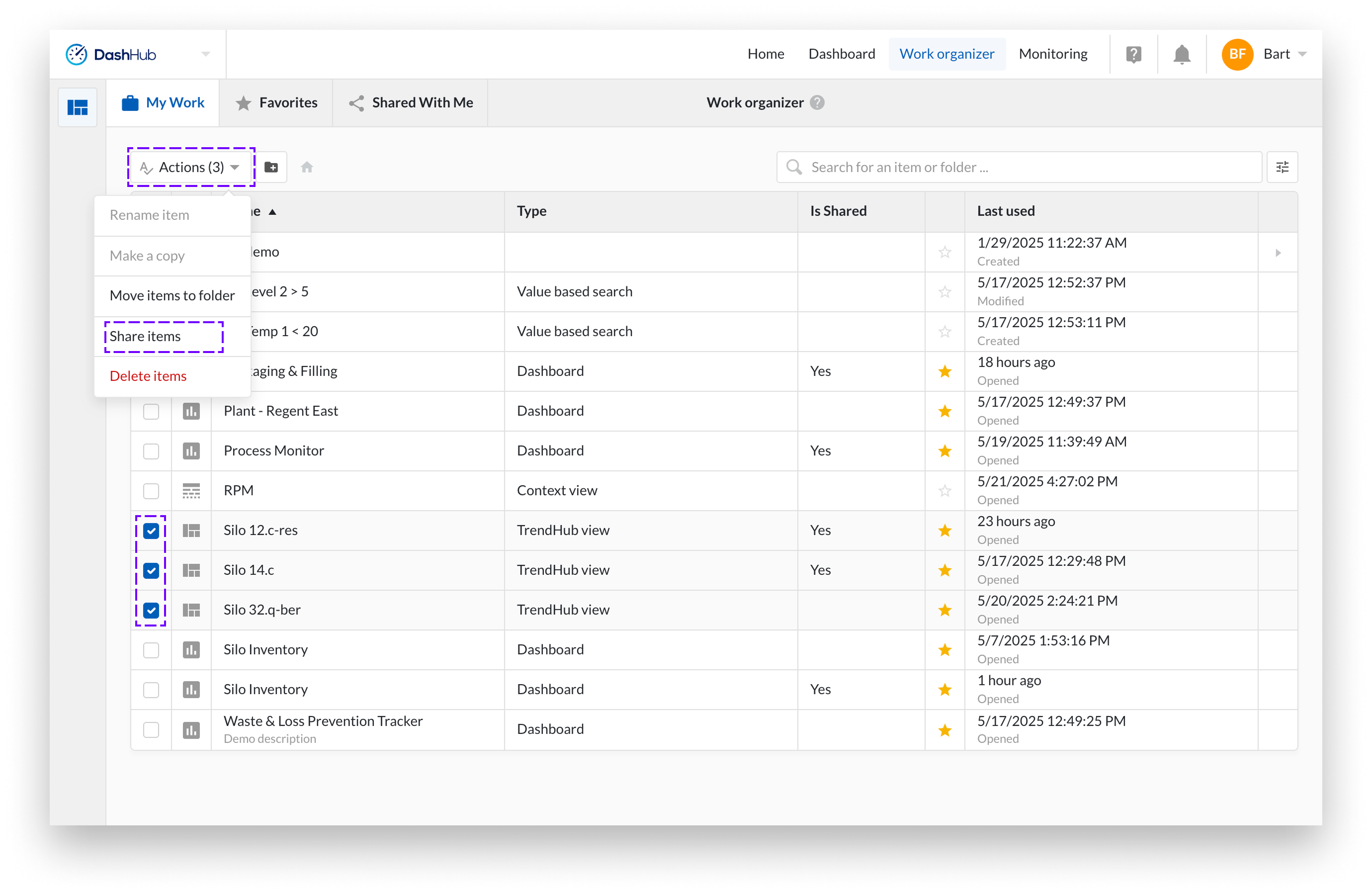1372x895 pixels.
Task: Collapse the Actions (3) dropdown
Action: (191, 167)
